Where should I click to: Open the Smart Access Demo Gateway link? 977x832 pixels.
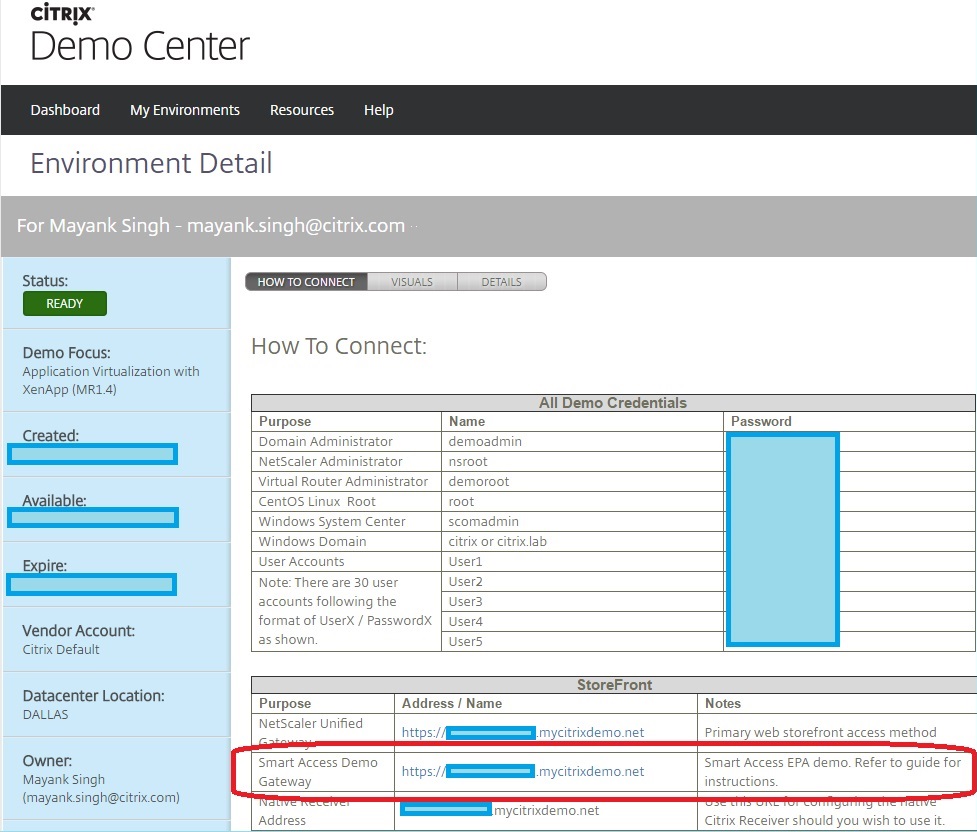coord(523,772)
